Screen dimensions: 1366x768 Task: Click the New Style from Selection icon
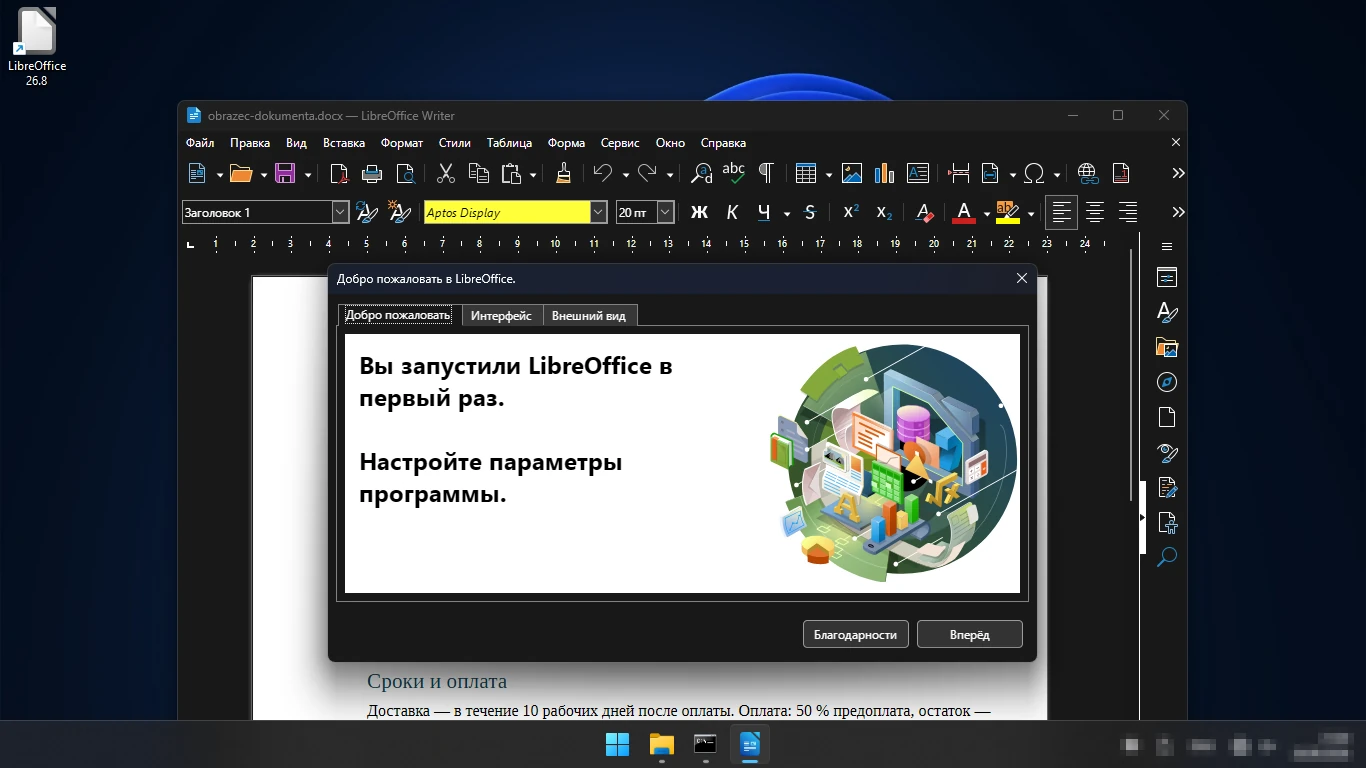pos(399,212)
